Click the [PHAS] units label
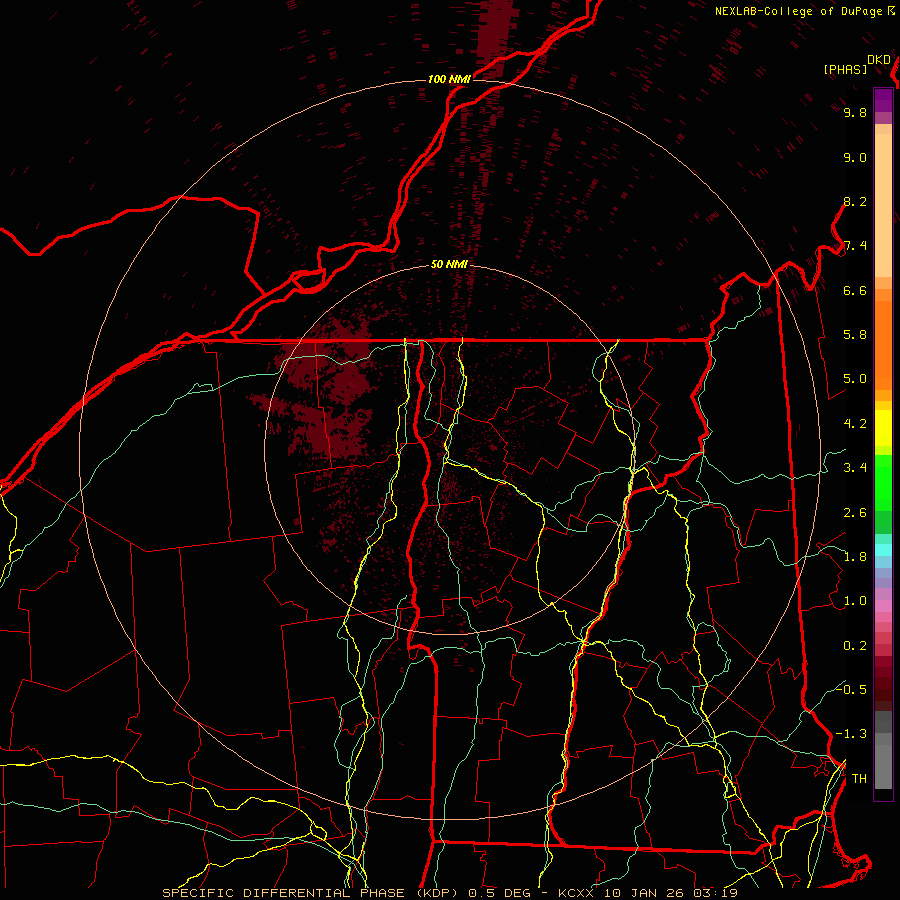Viewport: 900px width, 900px height. click(x=845, y=69)
